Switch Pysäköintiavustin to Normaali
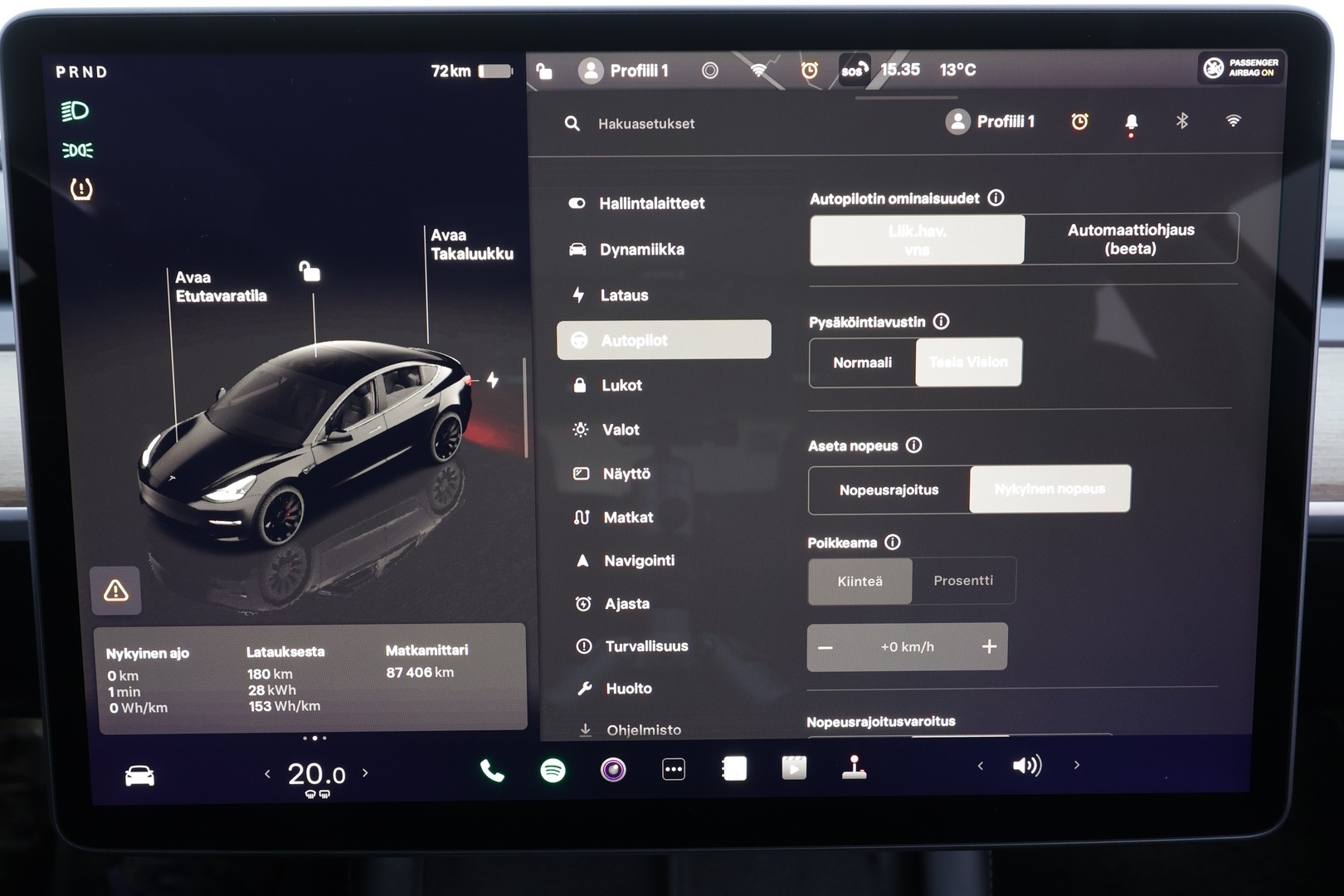 (863, 363)
